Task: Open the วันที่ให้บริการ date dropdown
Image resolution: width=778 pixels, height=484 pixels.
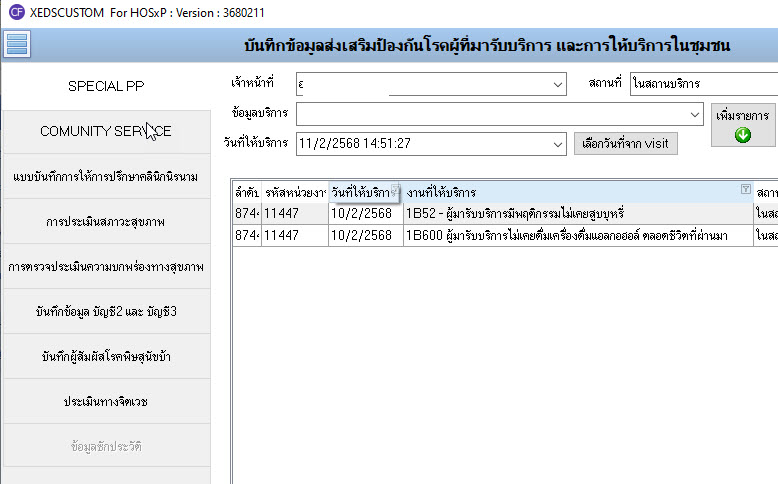Action: point(558,144)
